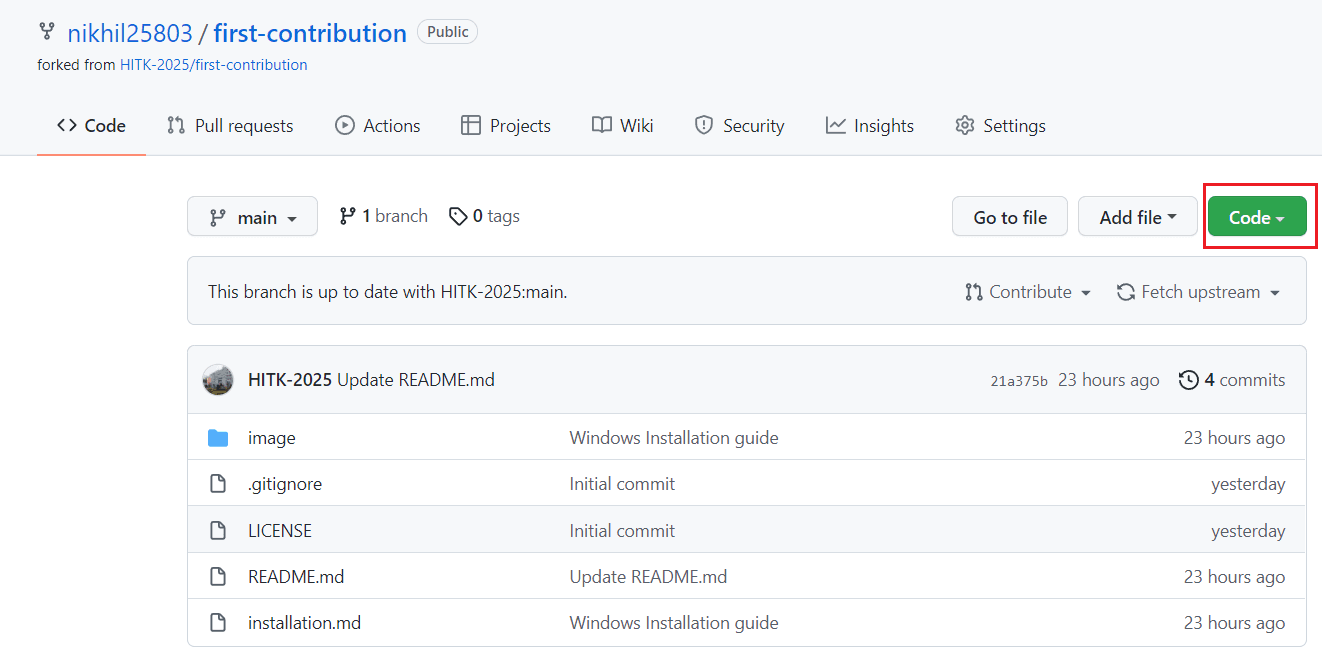The width and height of the screenshot is (1322, 657).
Task: Expand the Contribute dropdown menu
Action: (x=1028, y=292)
